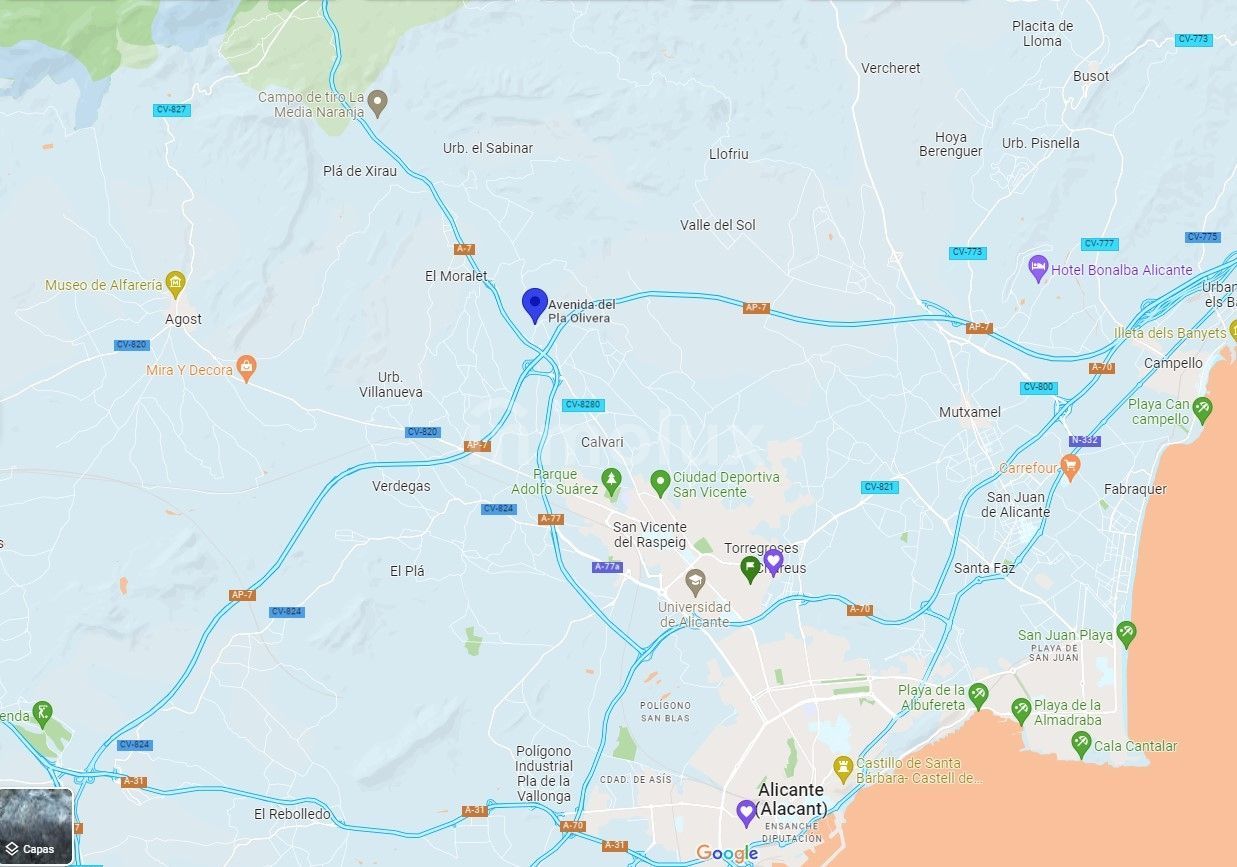
Task: Open the San Juan Playa beach icon
Action: pyautogui.click(x=1126, y=633)
